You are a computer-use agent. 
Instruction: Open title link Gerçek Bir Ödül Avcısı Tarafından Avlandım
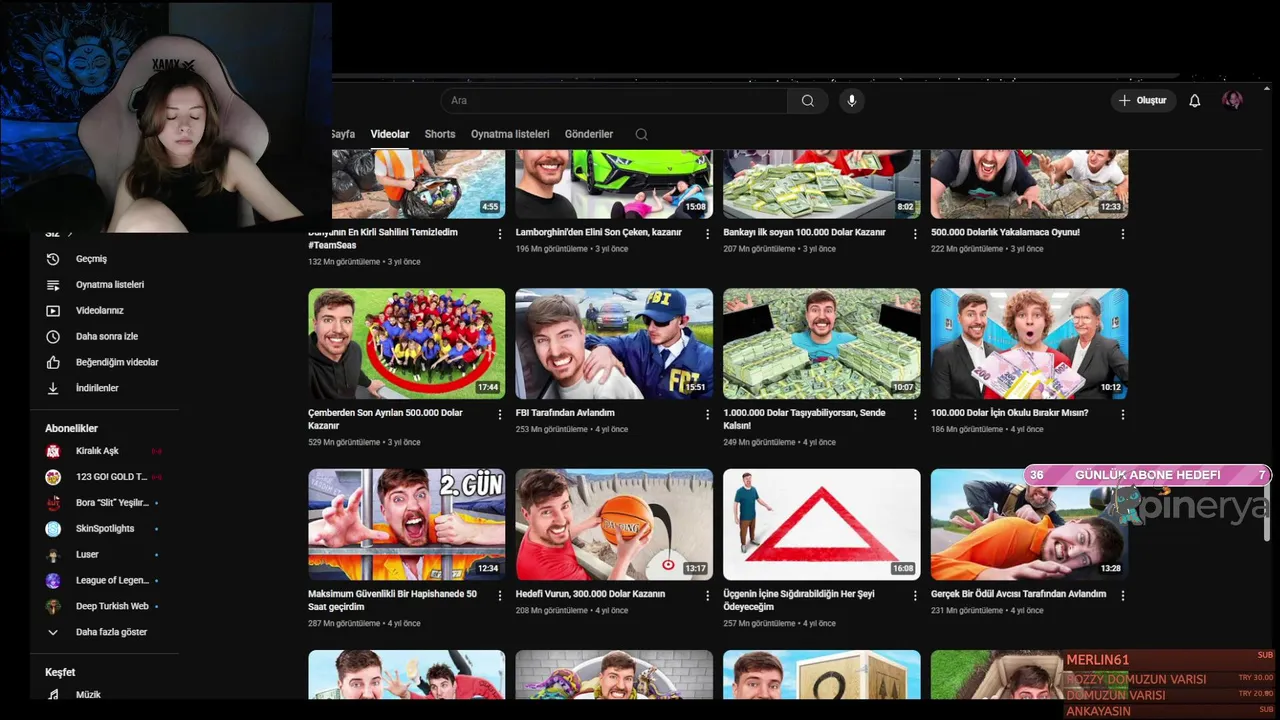1018,594
